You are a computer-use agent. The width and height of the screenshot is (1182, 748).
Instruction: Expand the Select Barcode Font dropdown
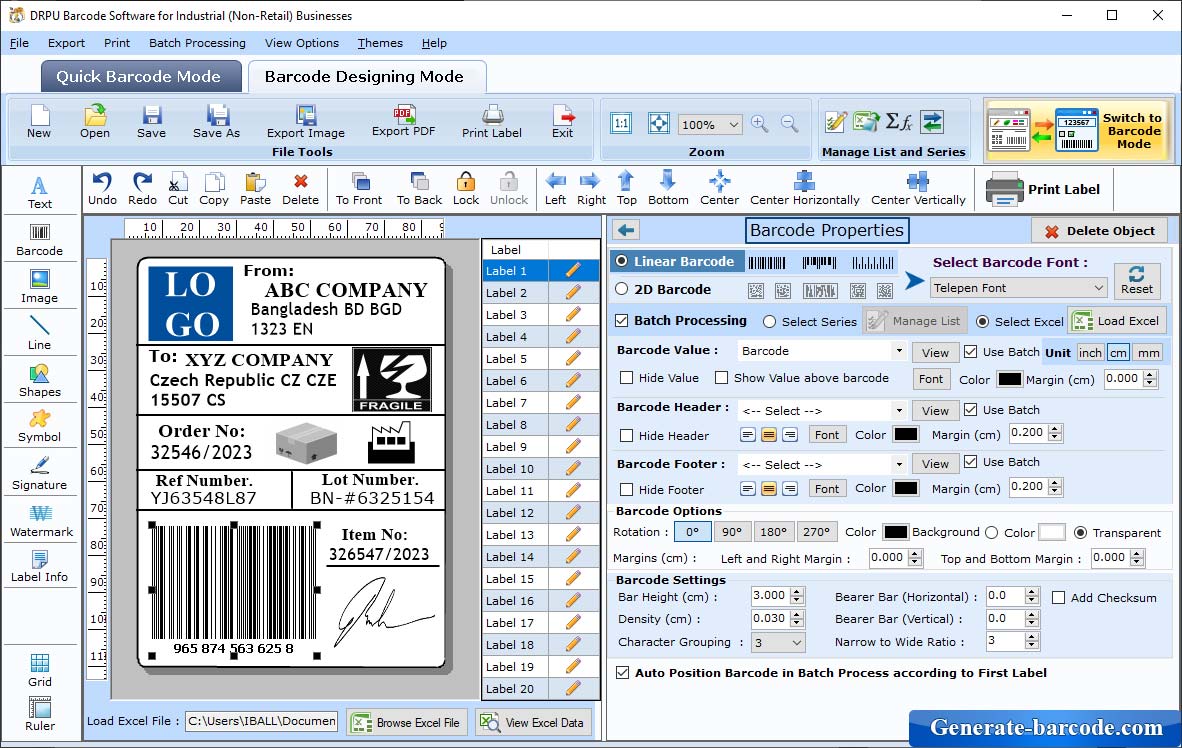coord(1098,288)
